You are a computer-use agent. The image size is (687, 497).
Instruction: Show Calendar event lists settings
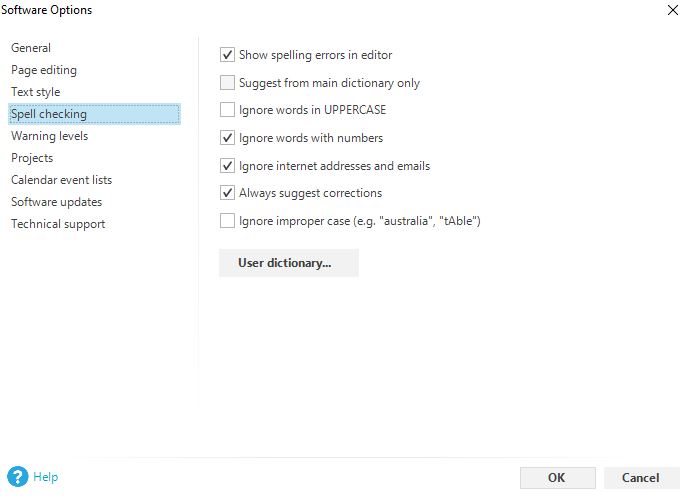61,180
